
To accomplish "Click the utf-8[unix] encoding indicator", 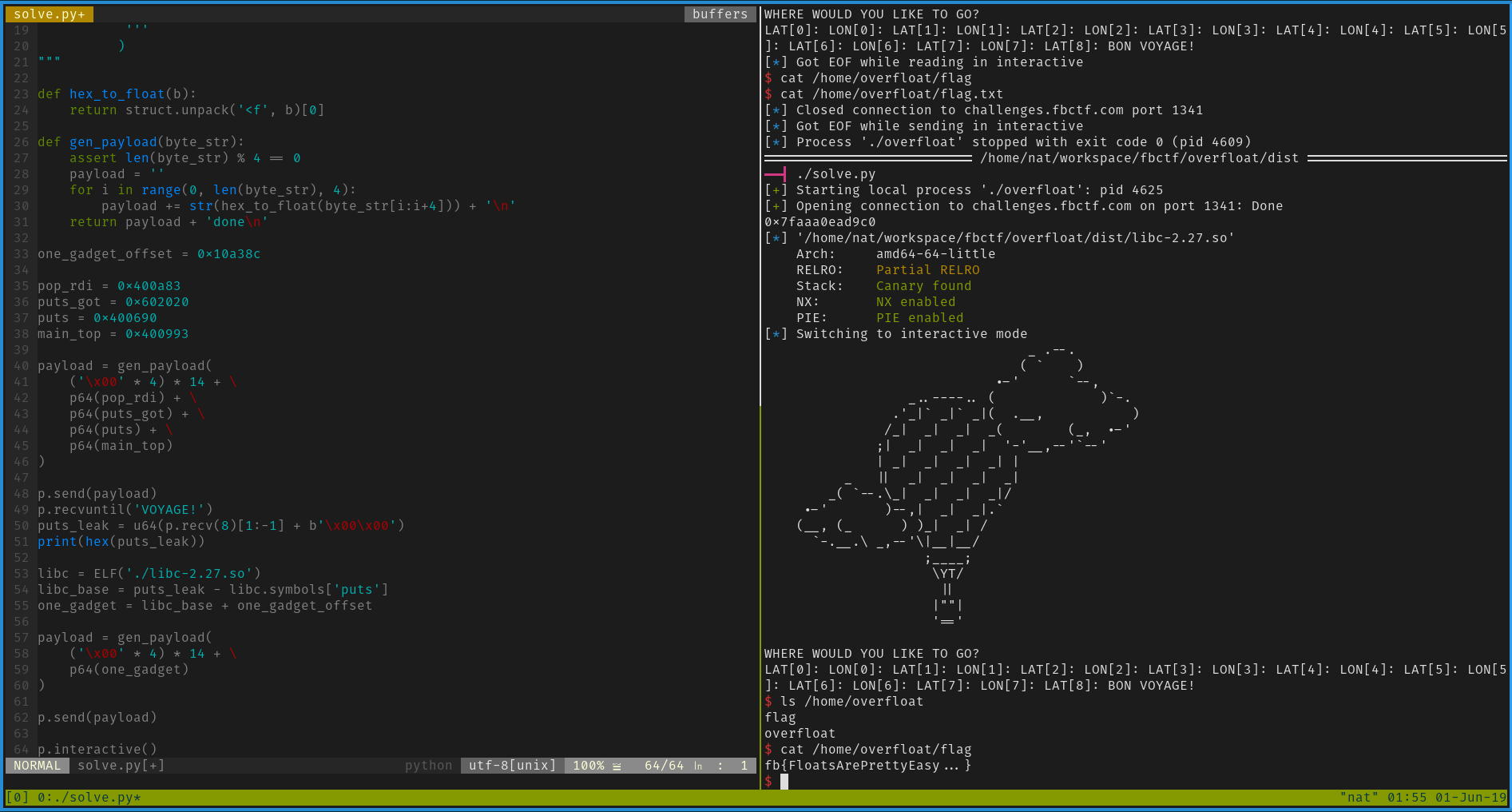I will click(x=512, y=766).
